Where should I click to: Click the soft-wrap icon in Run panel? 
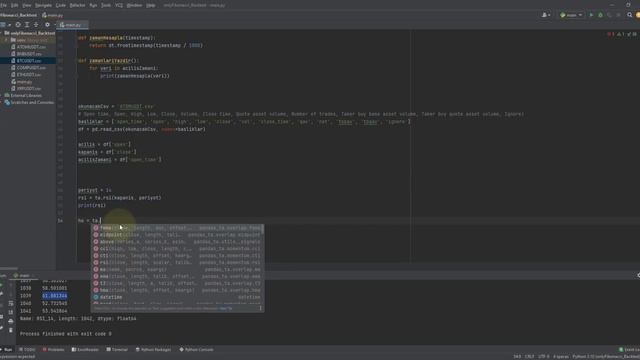(x=11, y=304)
